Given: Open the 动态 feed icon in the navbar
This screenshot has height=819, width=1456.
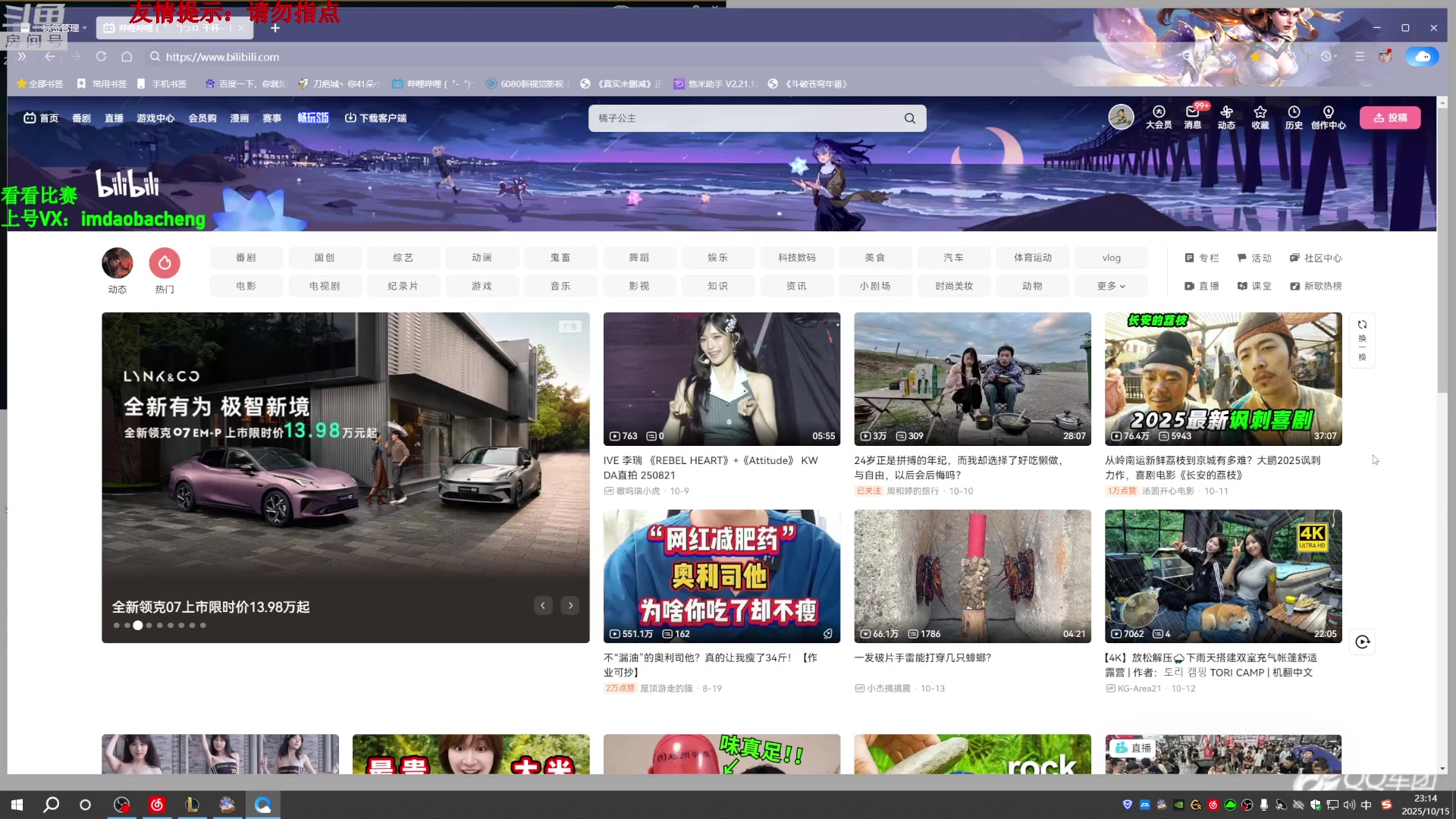Looking at the screenshot, I should click(x=1226, y=118).
